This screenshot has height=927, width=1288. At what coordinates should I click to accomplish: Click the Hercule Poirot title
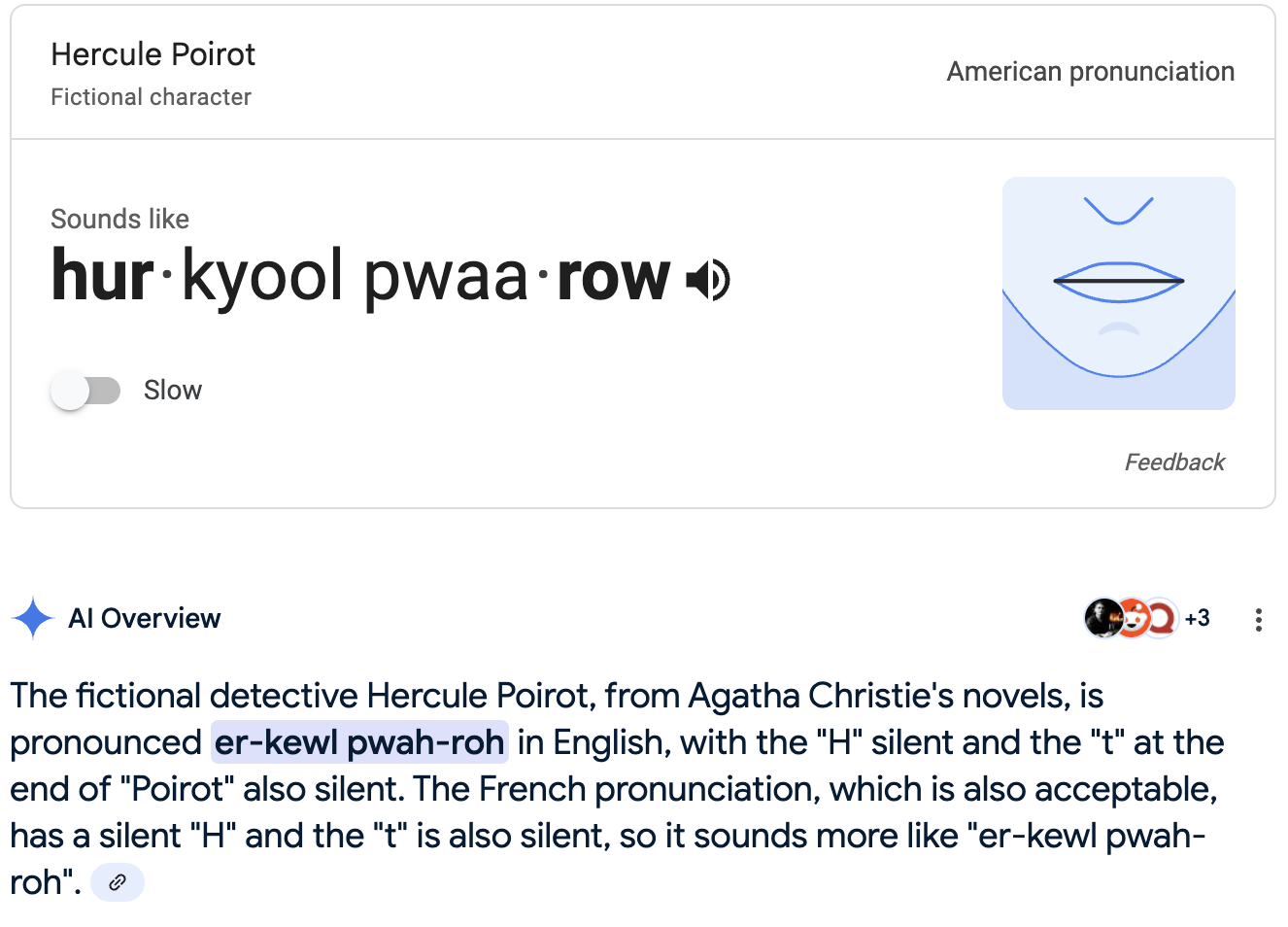point(153,54)
